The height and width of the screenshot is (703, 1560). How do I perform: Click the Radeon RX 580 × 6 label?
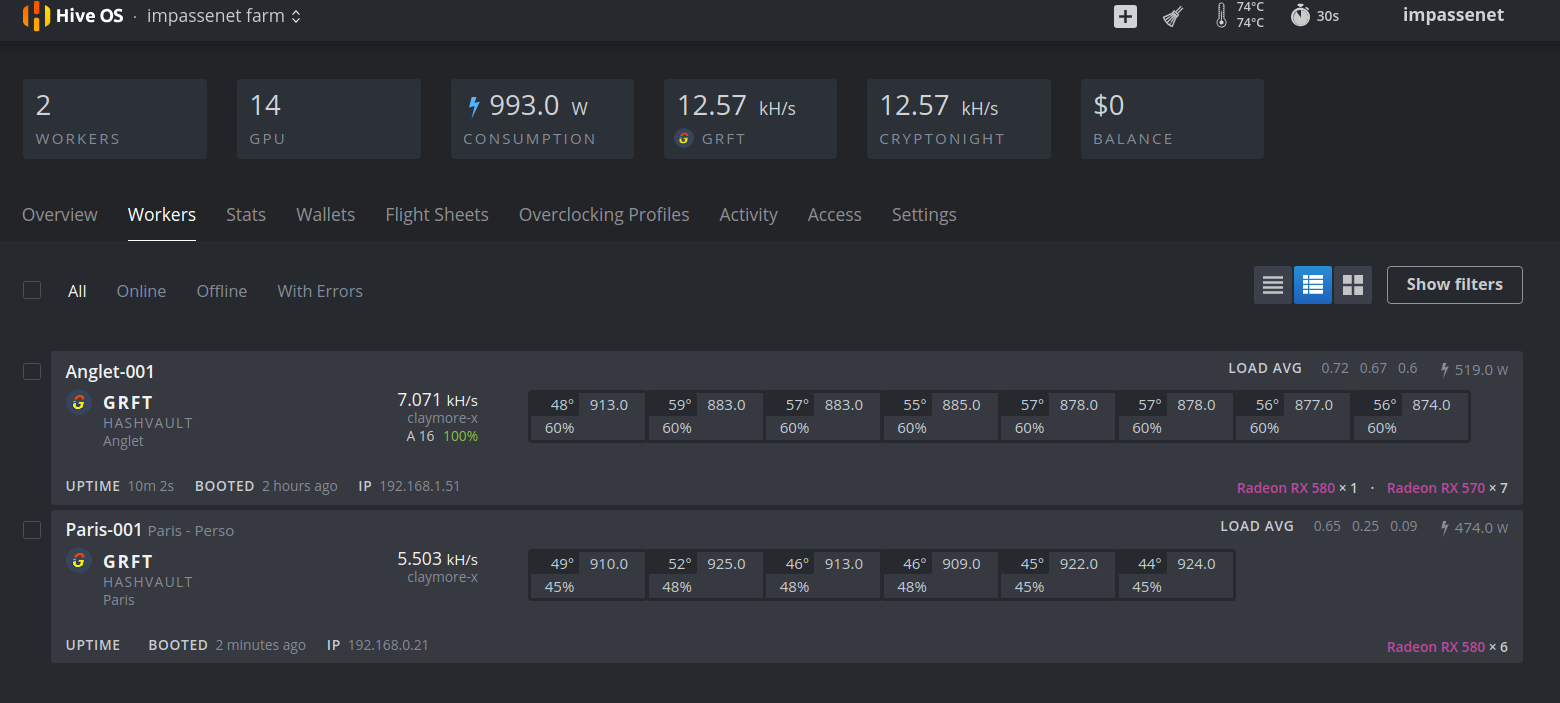(x=1447, y=647)
